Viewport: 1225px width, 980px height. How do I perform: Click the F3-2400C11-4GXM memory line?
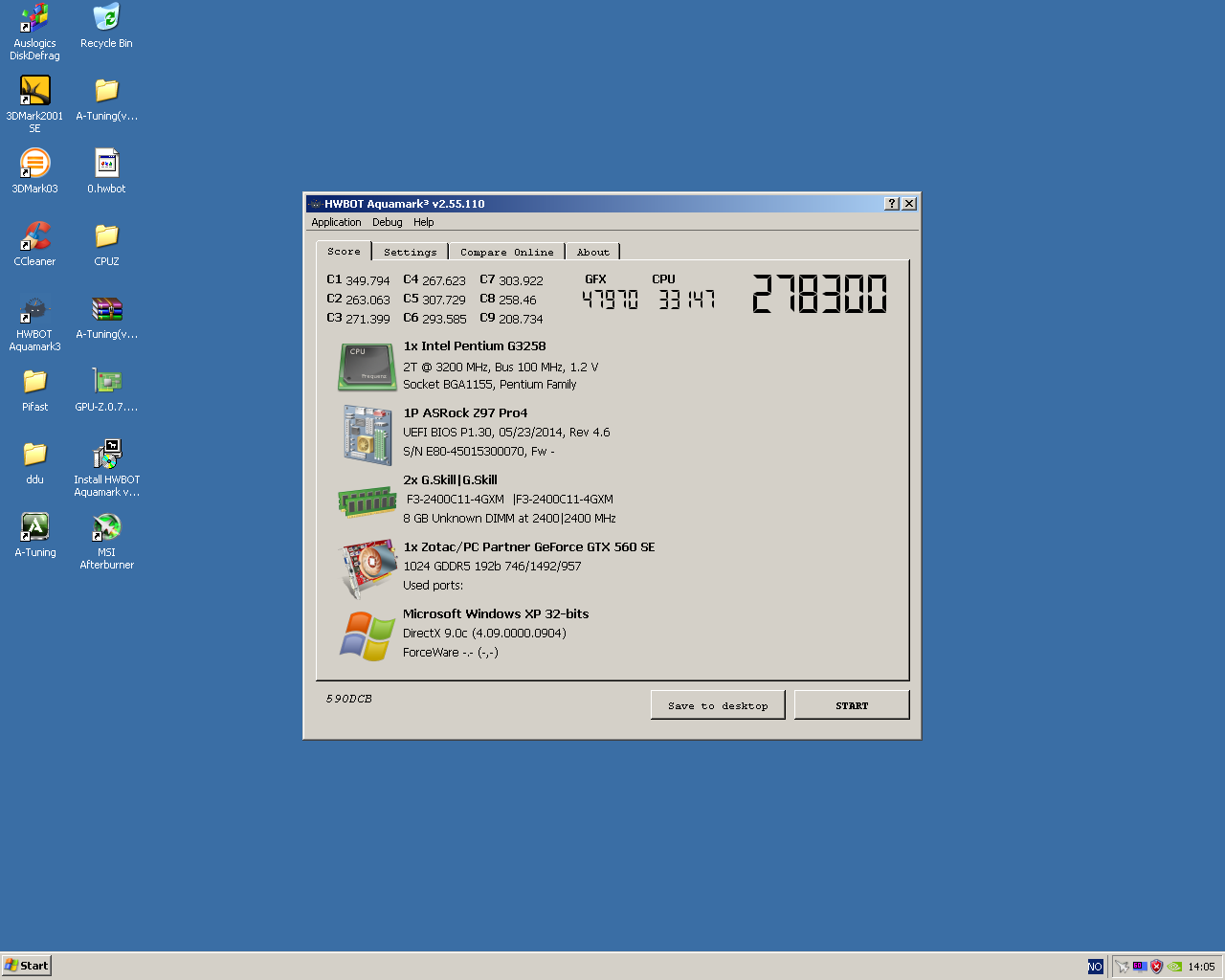point(510,500)
